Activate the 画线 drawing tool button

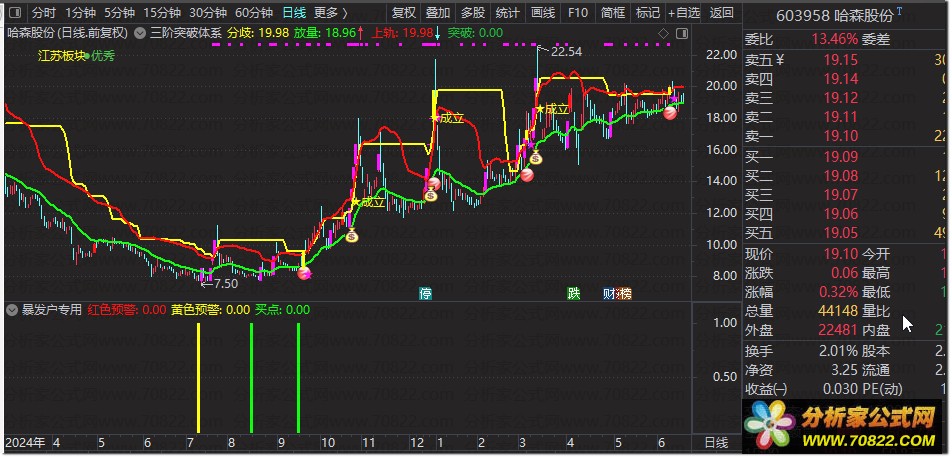point(543,12)
